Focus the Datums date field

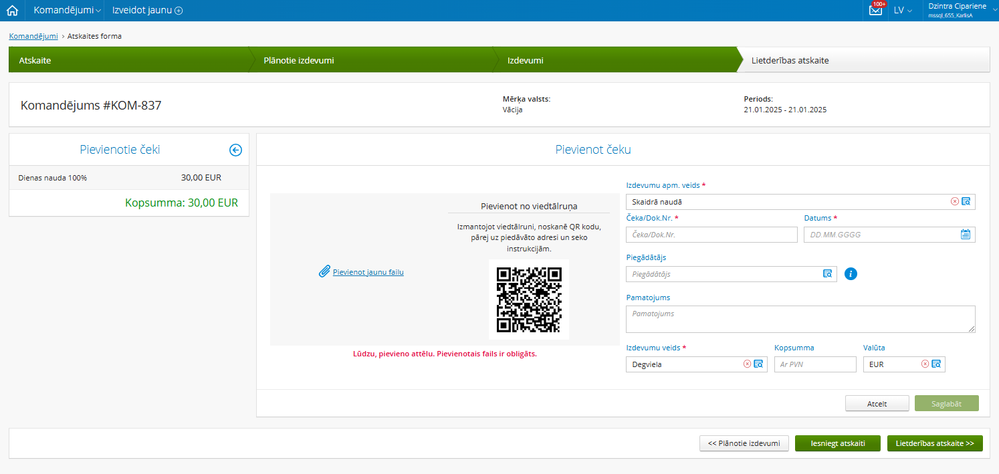[889, 234]
